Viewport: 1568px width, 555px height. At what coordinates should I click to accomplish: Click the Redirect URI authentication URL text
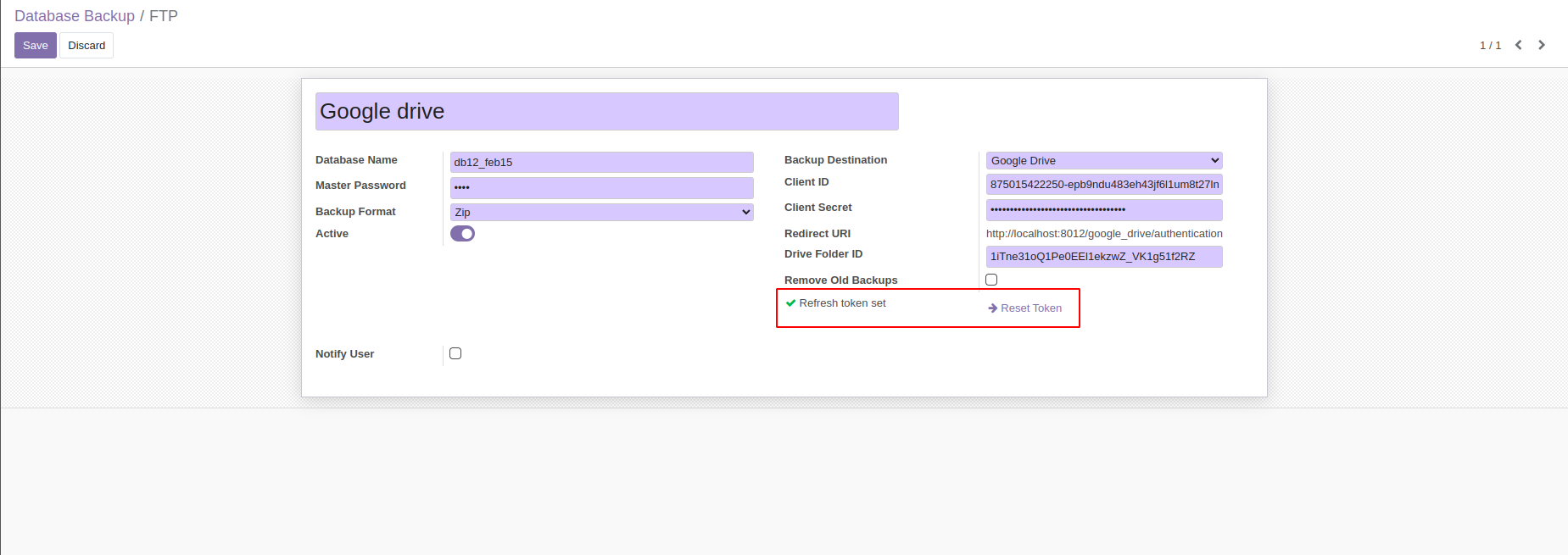tap(1104, 234)
